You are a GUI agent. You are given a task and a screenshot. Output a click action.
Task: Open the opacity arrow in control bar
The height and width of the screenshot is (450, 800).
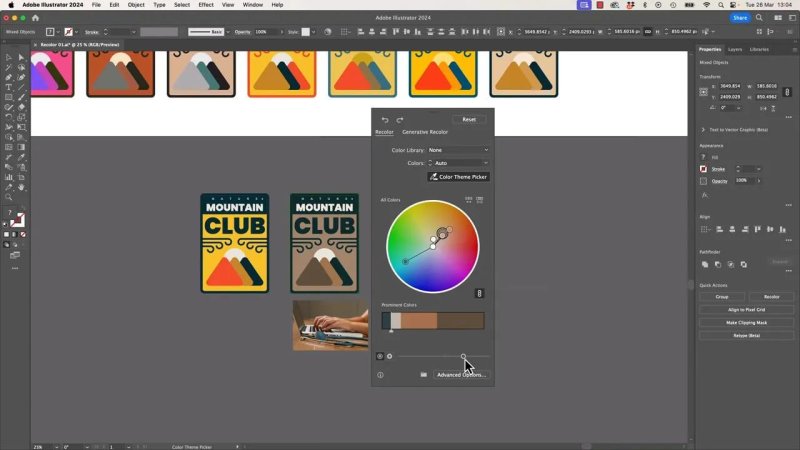click(282, 32)
